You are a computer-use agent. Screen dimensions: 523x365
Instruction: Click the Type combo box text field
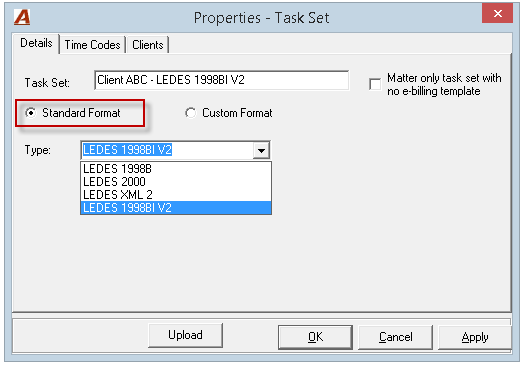tap(167, 150)
